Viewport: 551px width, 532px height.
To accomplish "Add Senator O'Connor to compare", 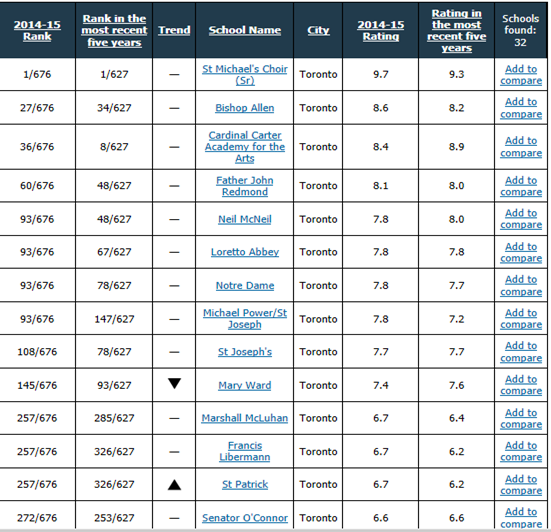I will (x=521, y=518).
